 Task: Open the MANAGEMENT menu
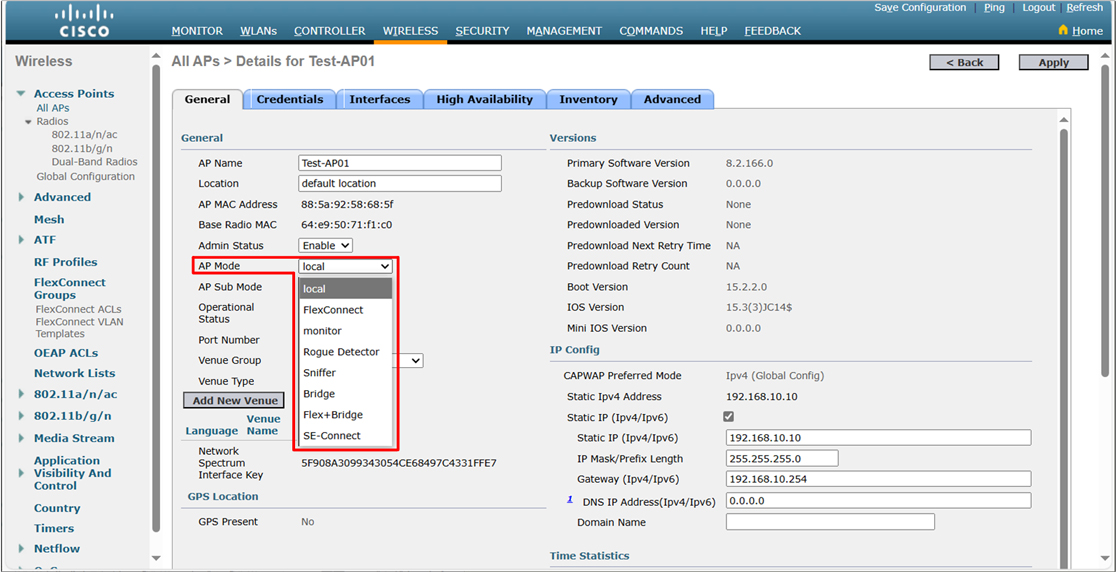tap(564, 31)
